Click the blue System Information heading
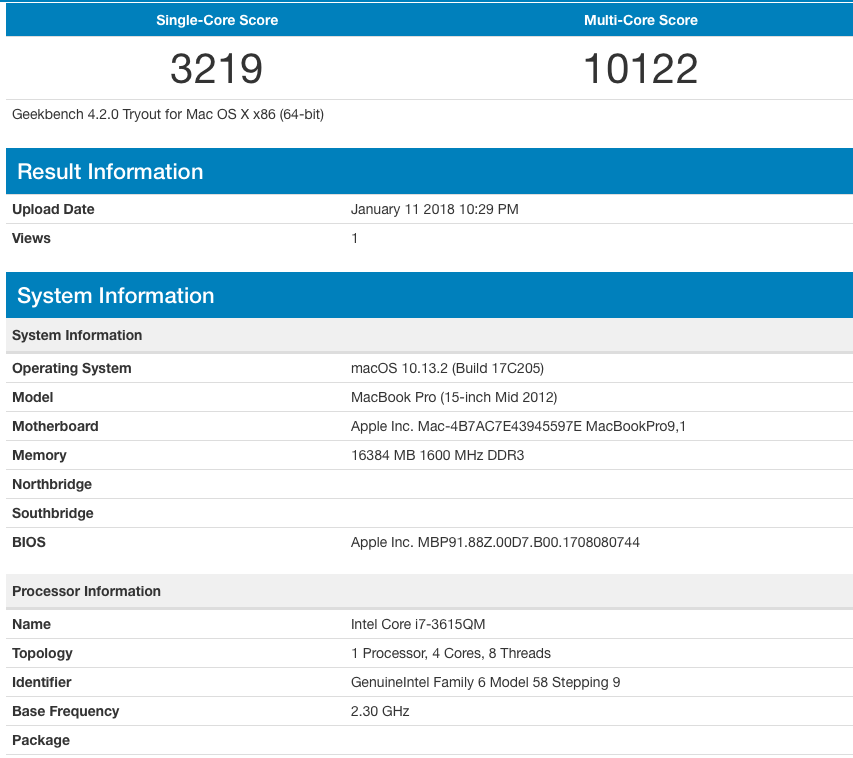The width and height of the screenshot is (853, 758). click(115, 295)
